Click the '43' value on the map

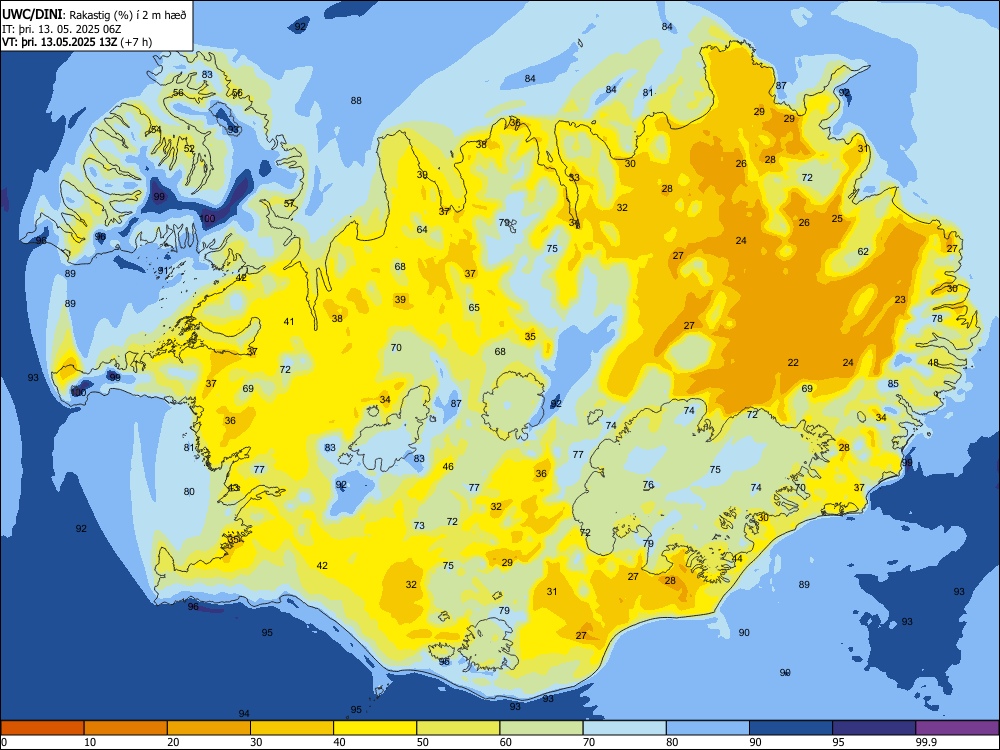click(x=234, y=488)
